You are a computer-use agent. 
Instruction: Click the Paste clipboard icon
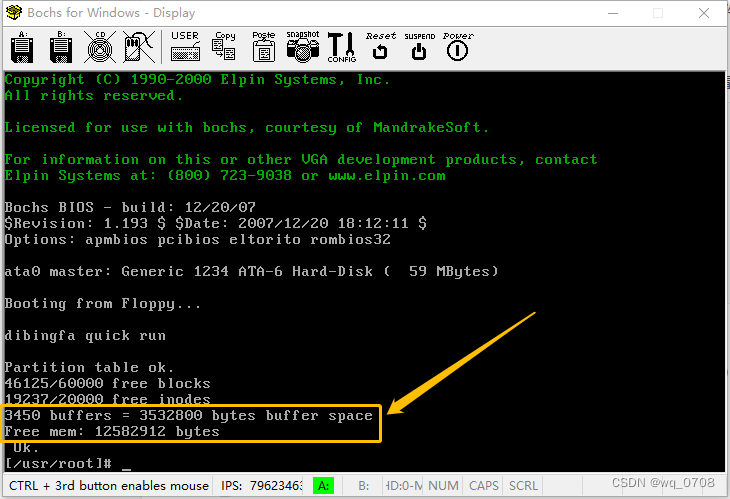point(264,47)
